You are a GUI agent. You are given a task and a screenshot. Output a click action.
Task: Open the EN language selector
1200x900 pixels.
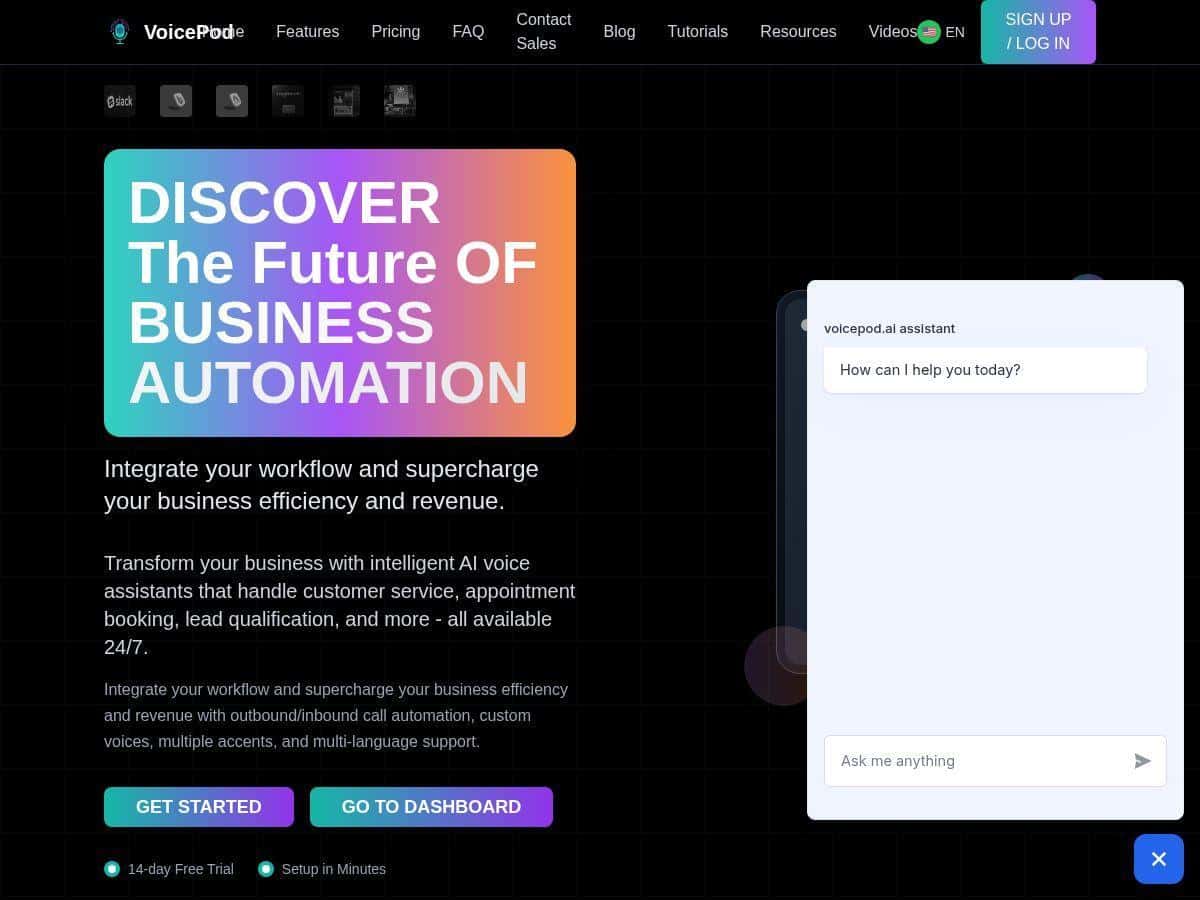[x=955, y=31]
